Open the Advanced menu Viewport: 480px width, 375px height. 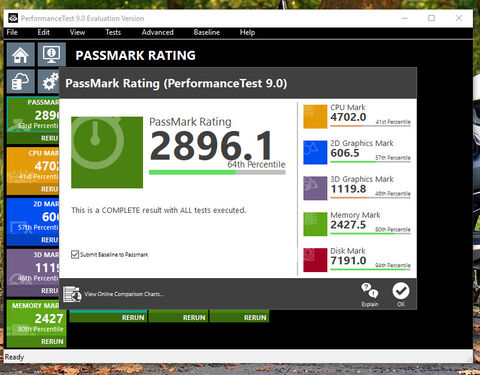coord(157,32)
